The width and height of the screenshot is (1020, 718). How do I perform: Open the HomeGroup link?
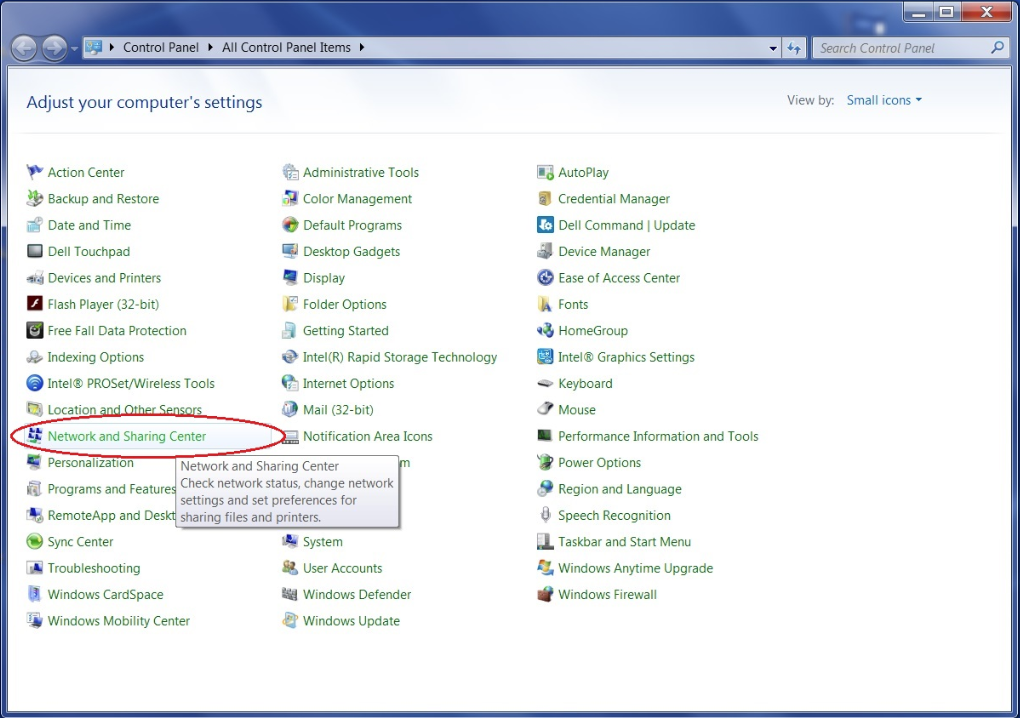pyautogui.click(x=593, y=330)
